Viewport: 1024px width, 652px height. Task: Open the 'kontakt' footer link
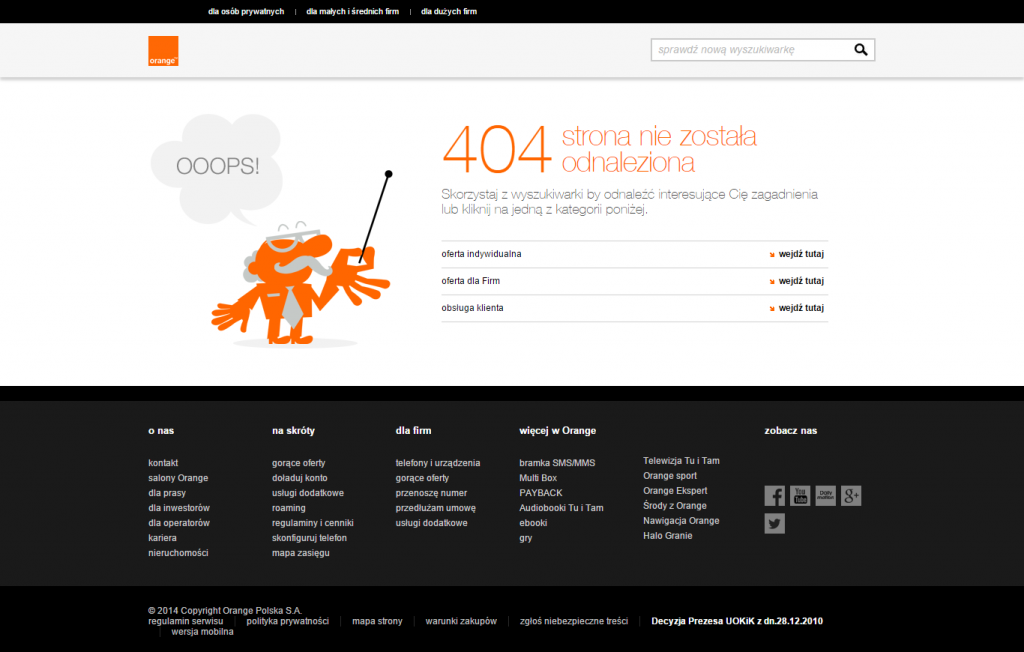point(163,463)
